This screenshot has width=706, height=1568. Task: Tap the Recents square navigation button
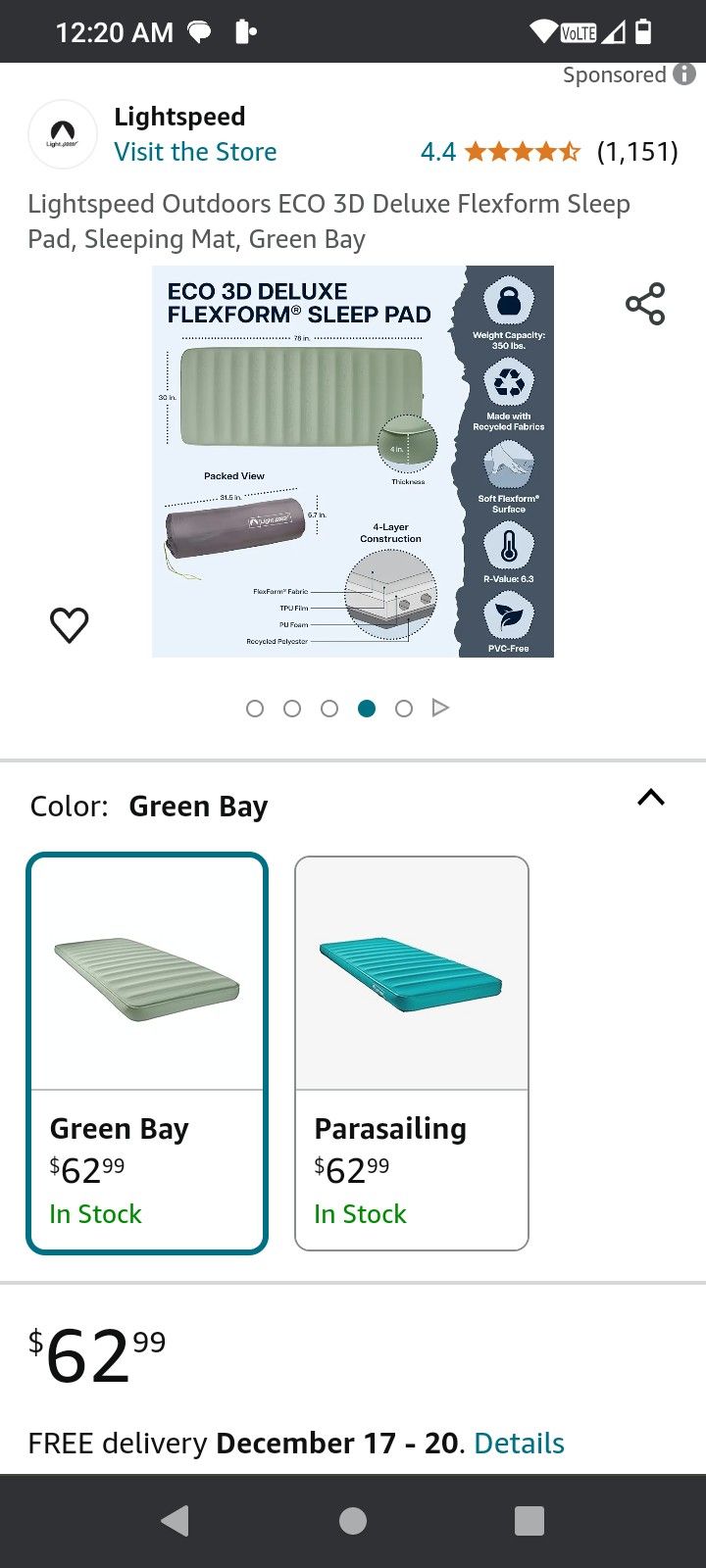(529, 1521)
